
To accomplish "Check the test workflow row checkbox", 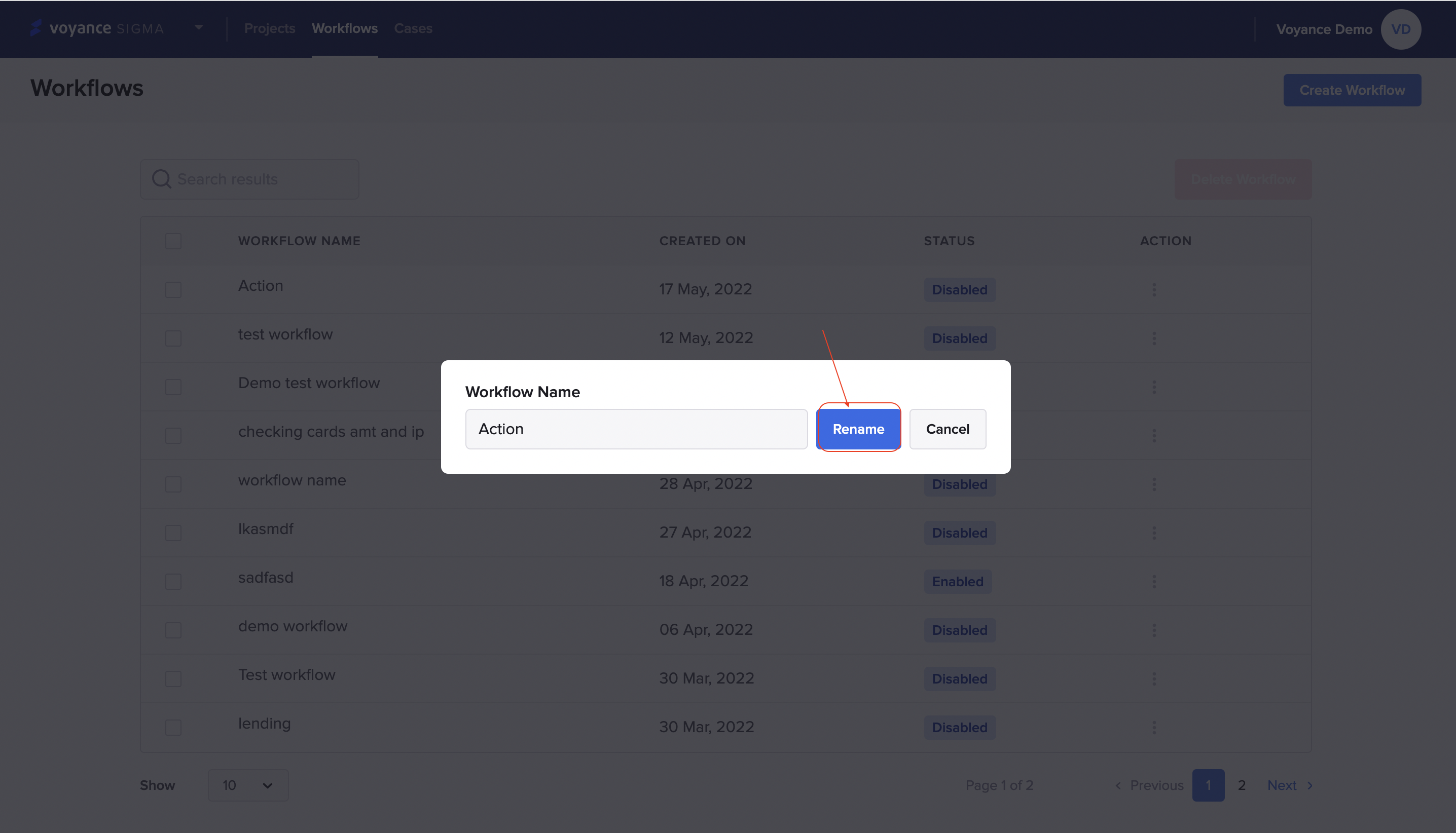I will (173, 338).
